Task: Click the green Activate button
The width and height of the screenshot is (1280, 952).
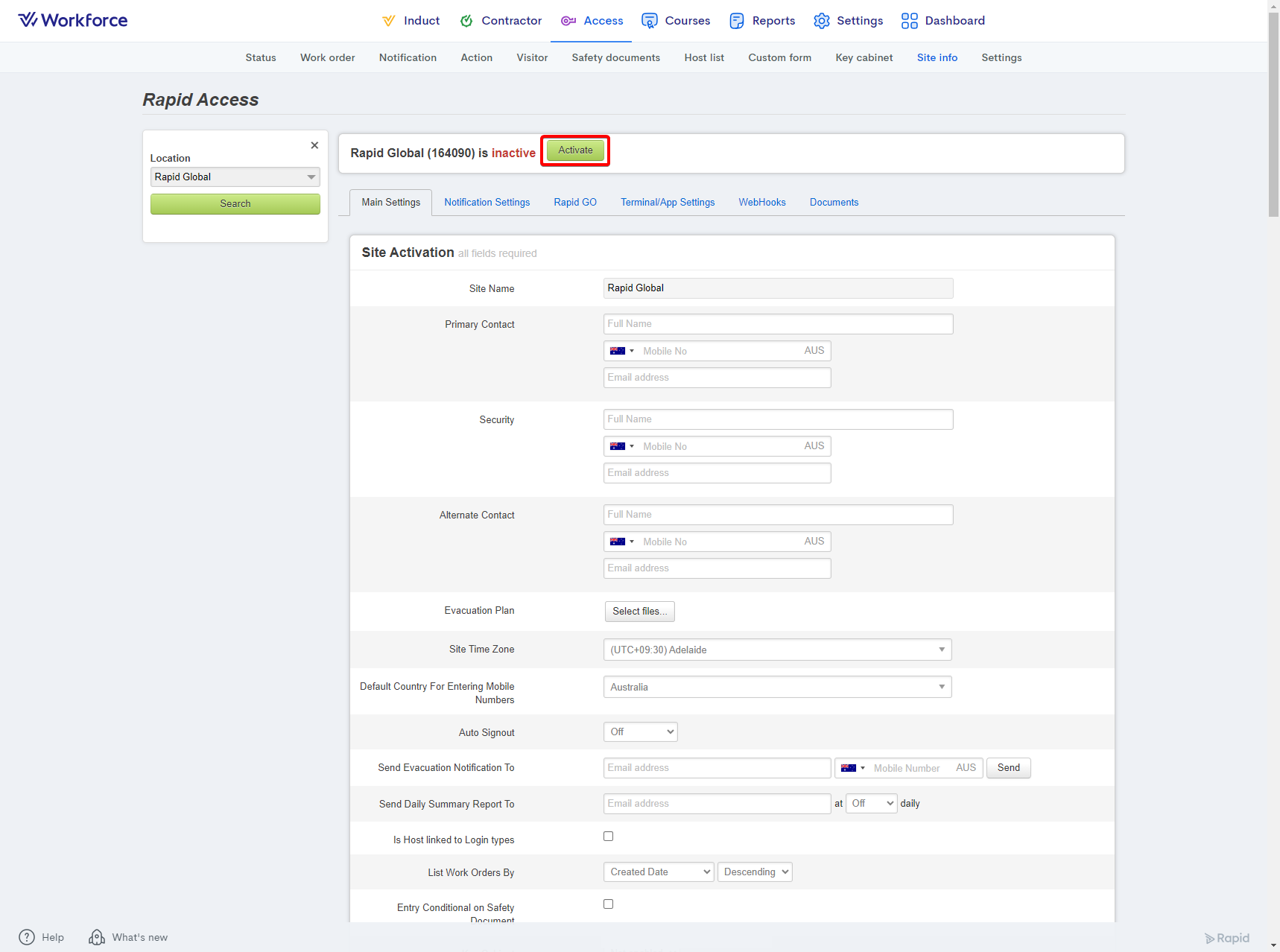Action: click(576, 150)
